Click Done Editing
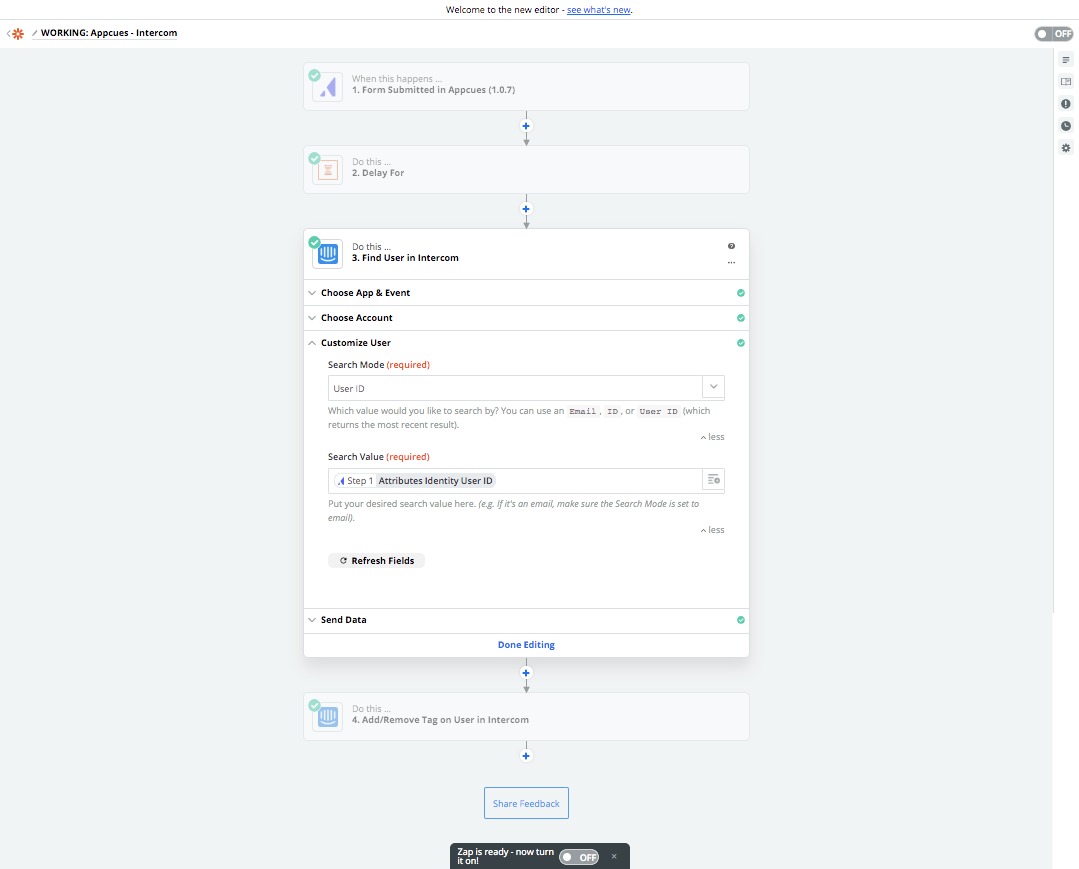 (526, 645)
